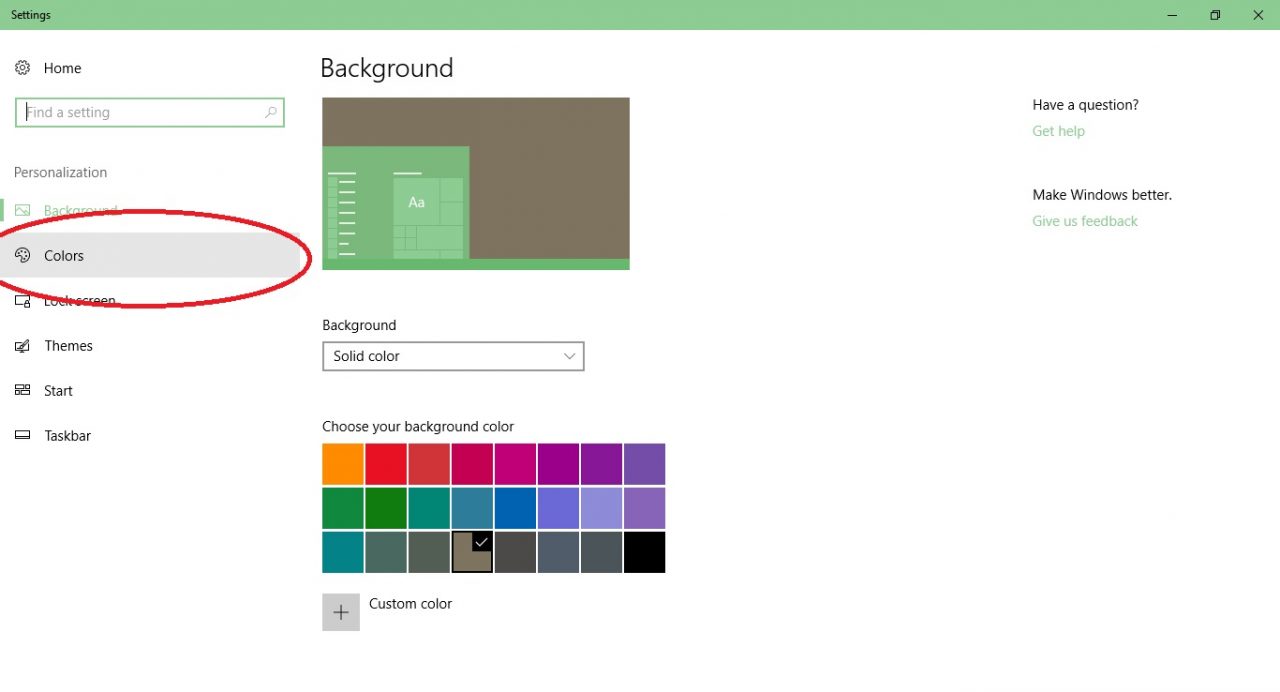1280x692 pixels.
Task: Choose the black background color swatch
Action: (644, 552)
